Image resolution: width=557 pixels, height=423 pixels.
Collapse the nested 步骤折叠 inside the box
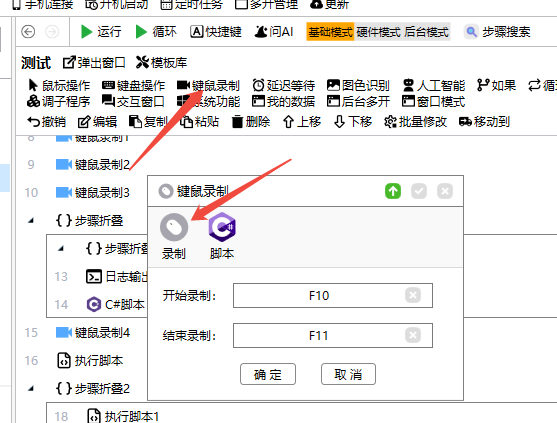coord(61,249)
